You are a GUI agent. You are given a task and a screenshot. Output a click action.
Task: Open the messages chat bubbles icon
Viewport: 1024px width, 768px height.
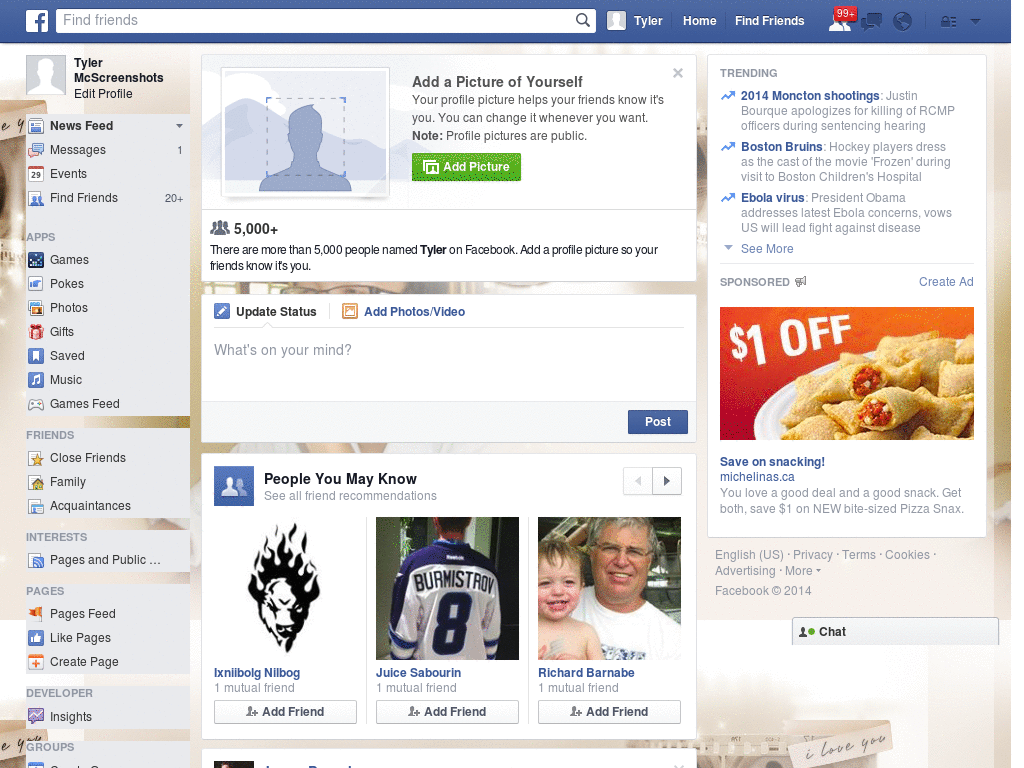(x=871, y=22)
